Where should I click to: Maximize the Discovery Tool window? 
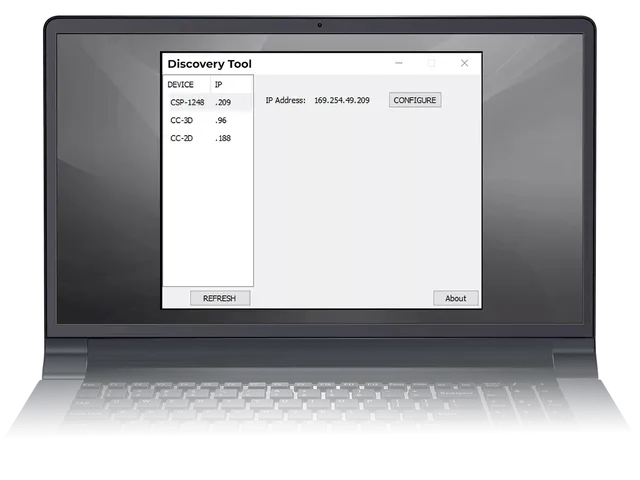point(431,63)
